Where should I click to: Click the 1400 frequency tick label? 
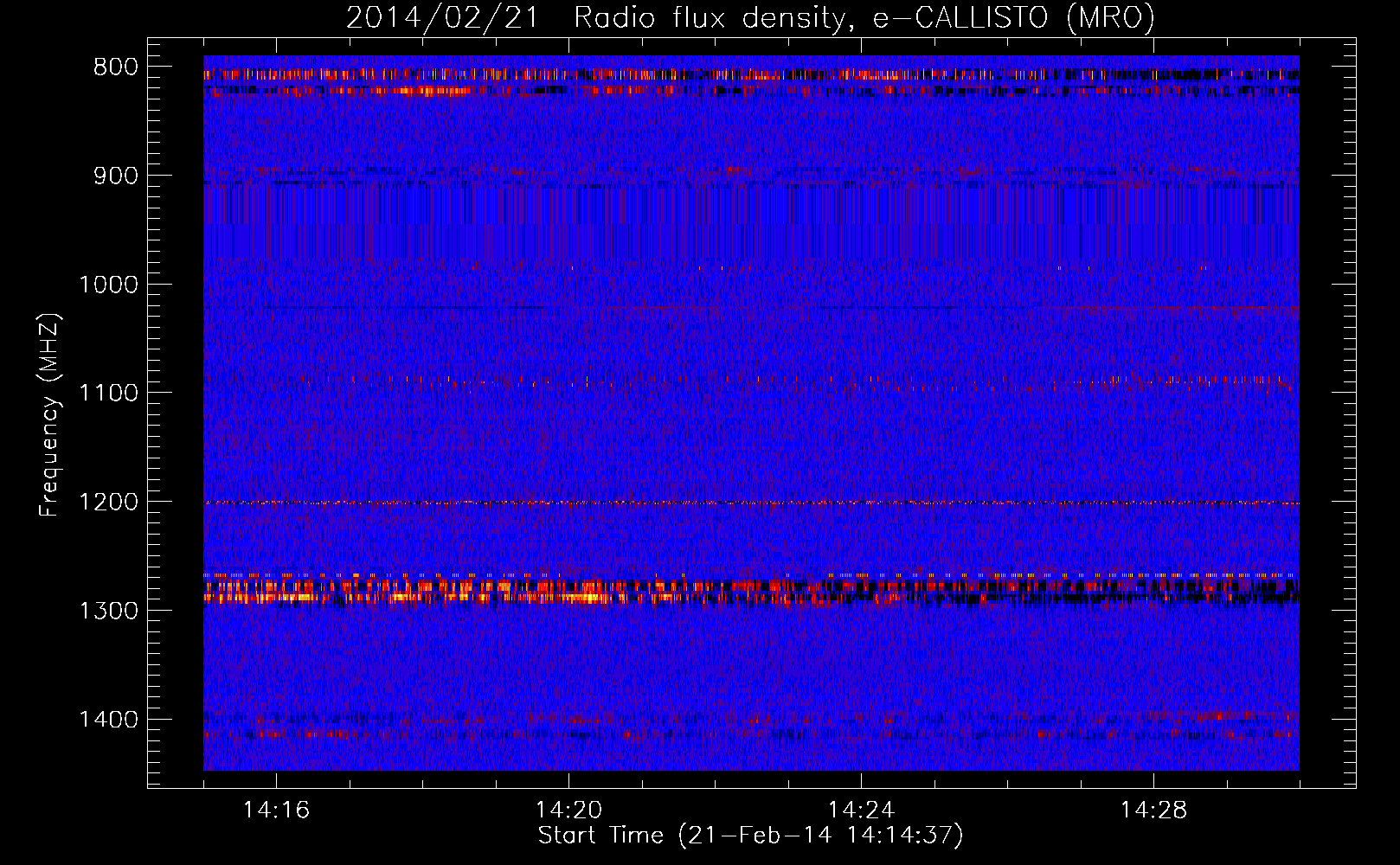[108, 720]
